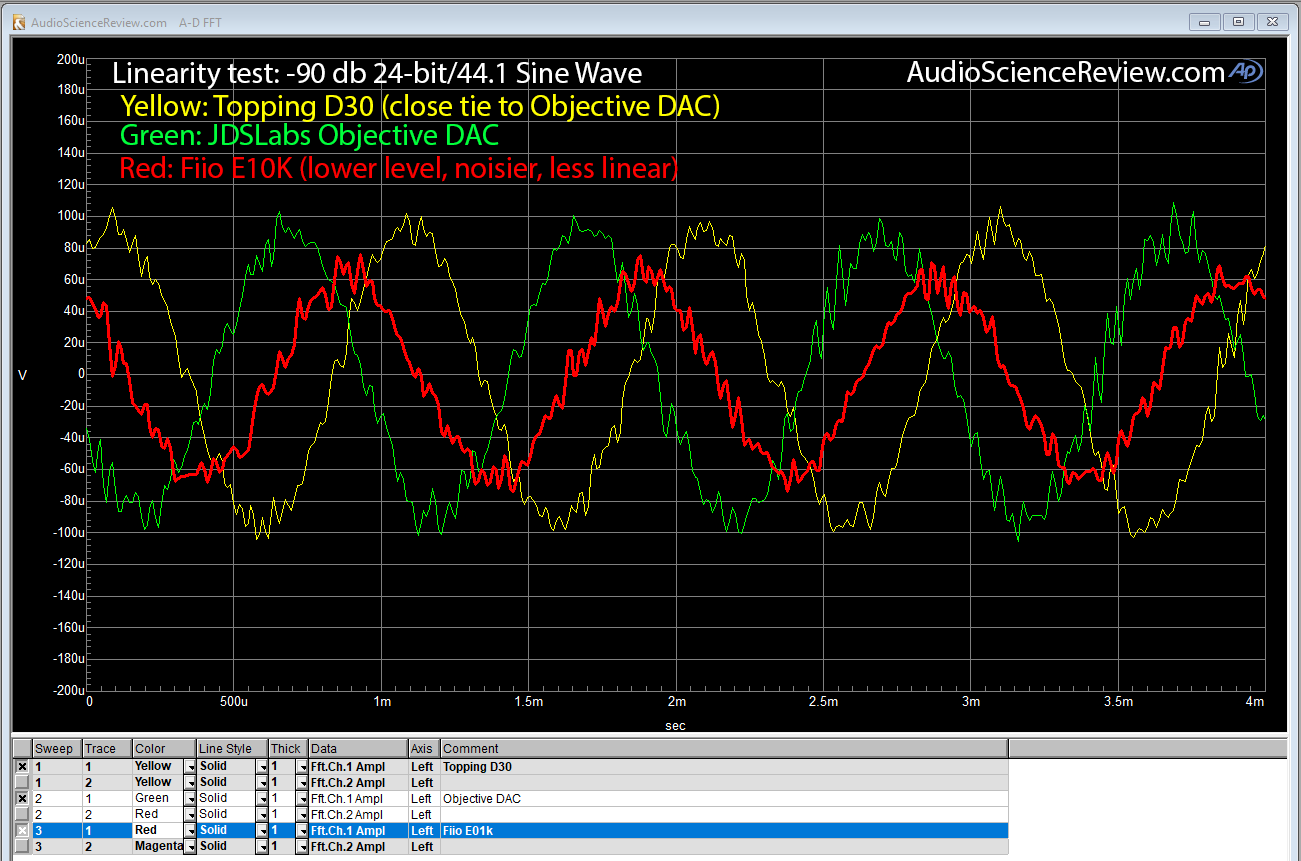This screenshot has height=861, width=1301.
Task: Close the A-D FFT window
Action: point(1271,21)
